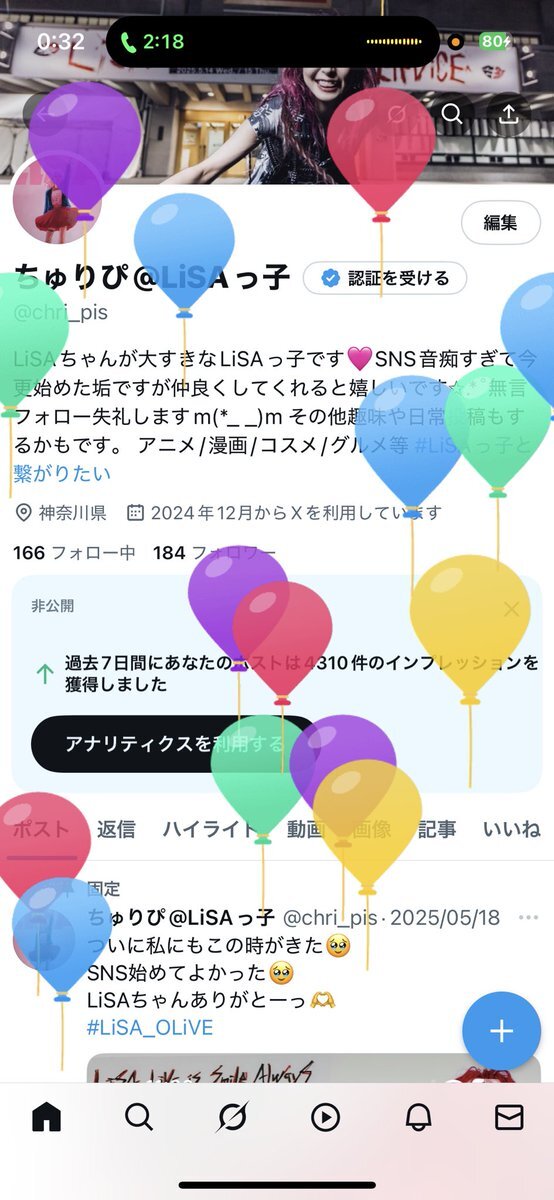This screenshot has width=554, height=1200.
Task: Dismiss the impressions analytics card
Action: tap(512, 608)
